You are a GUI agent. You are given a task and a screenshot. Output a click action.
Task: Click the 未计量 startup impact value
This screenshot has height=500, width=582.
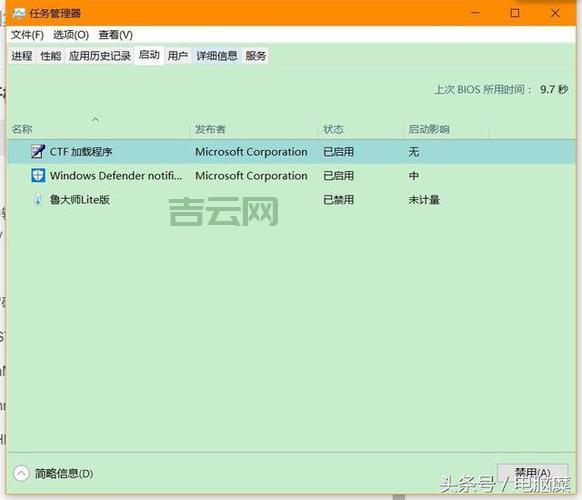coord(424,200)
